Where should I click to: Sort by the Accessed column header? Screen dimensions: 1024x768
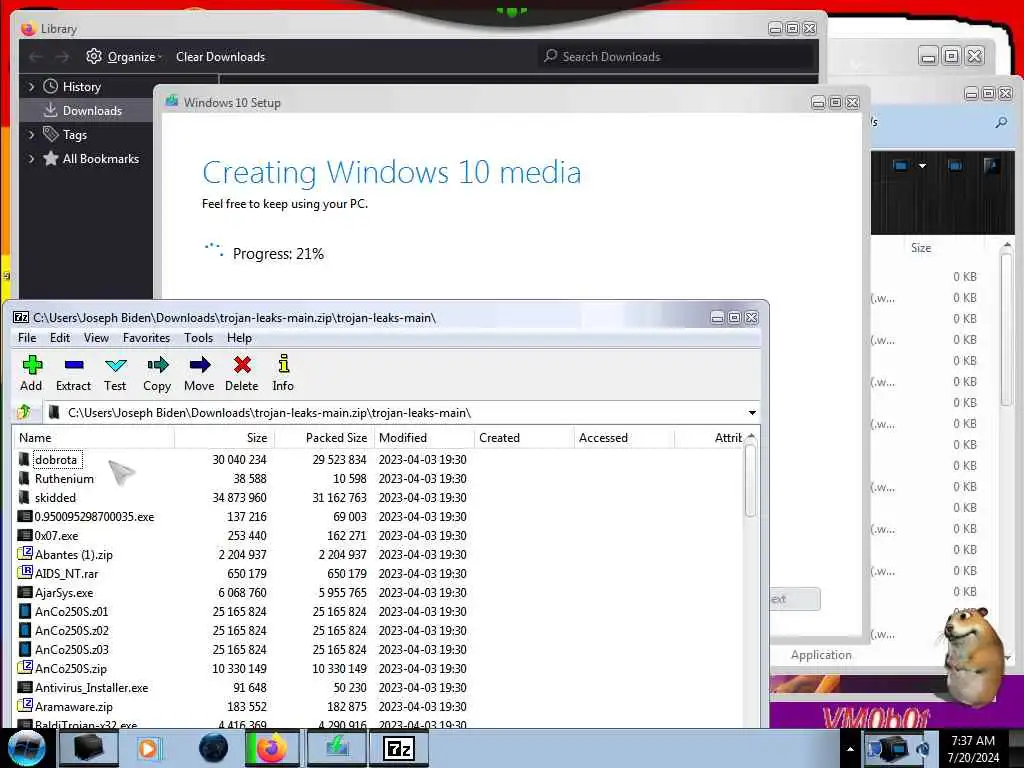pos(624,438)
